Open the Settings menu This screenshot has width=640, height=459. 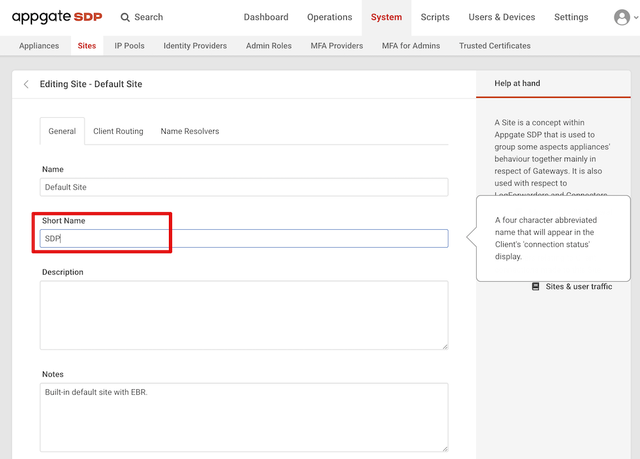tap(571, 17)
